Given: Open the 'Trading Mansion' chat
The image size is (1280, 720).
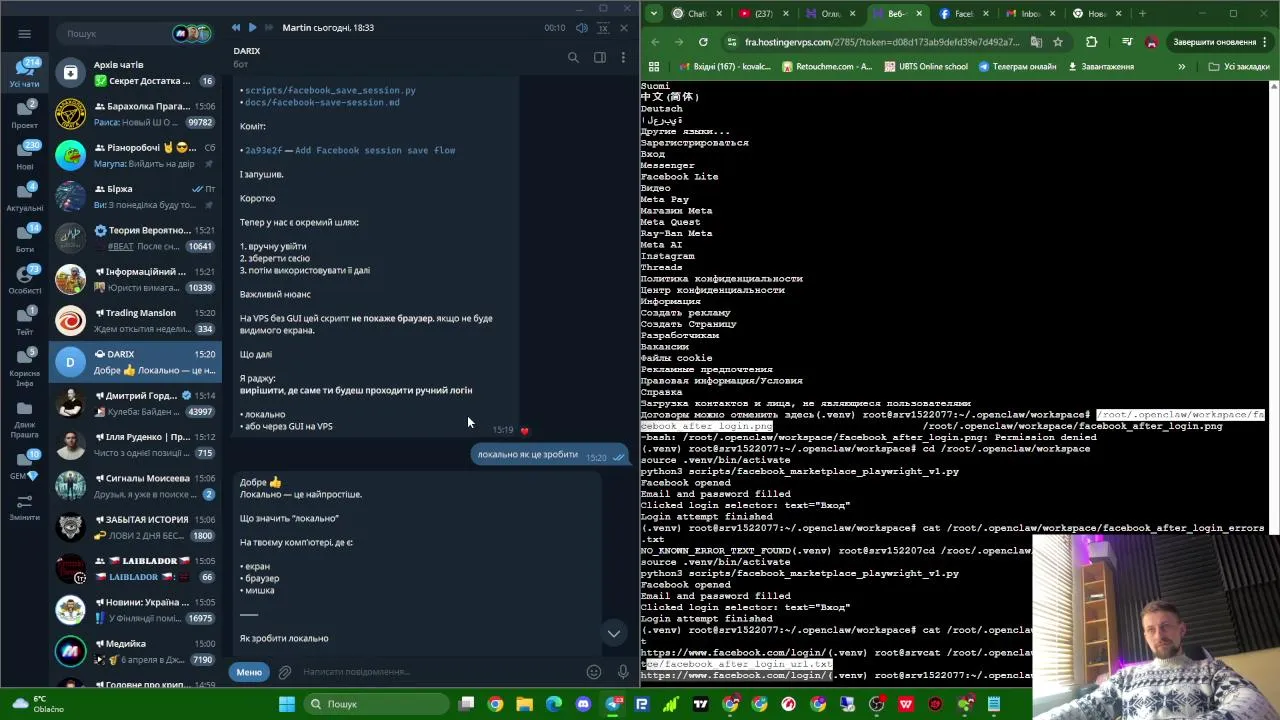Looking at the screenshot, I should tap(135, 321).
